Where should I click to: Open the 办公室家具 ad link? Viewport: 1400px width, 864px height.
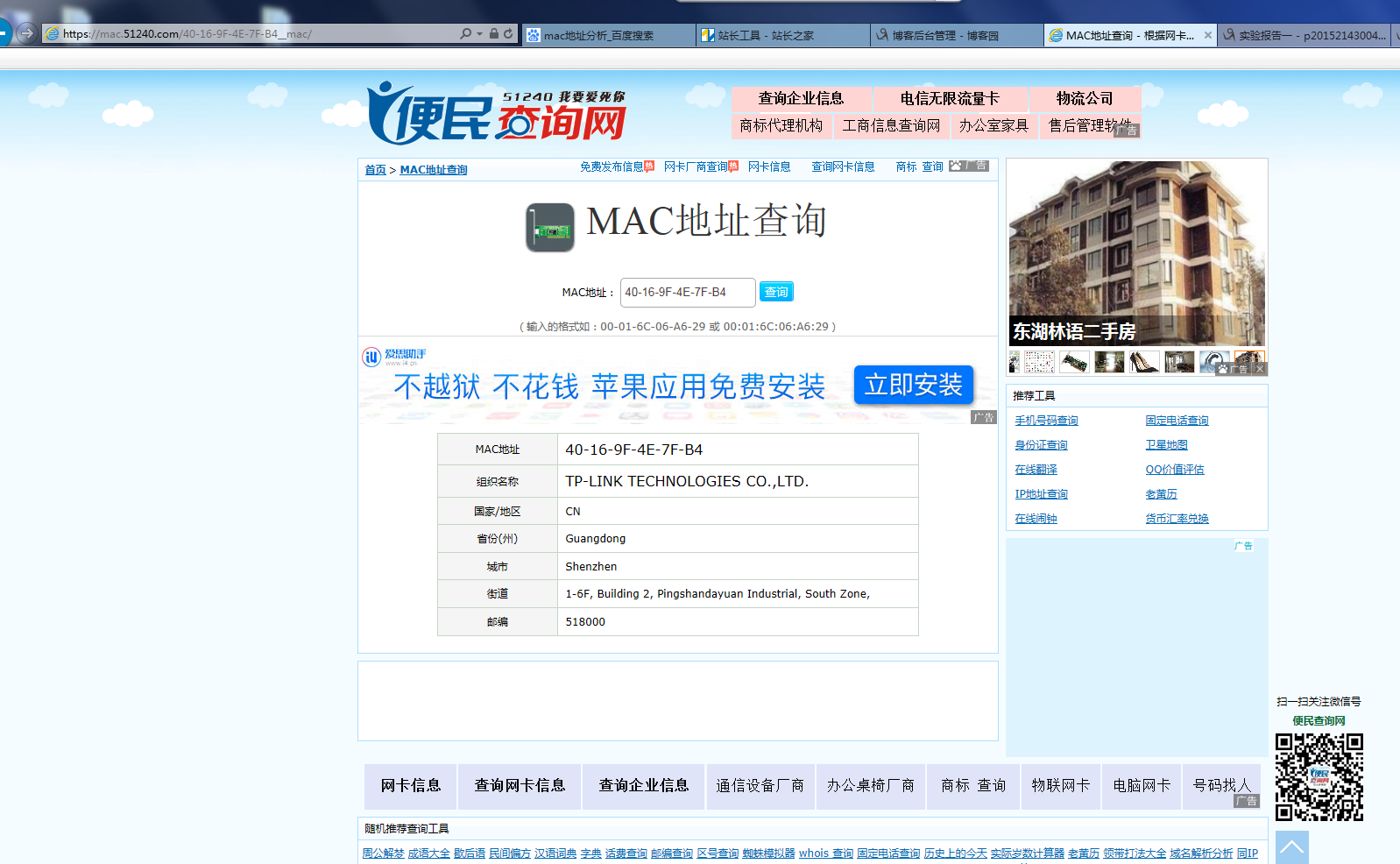[x=993, y=125]
